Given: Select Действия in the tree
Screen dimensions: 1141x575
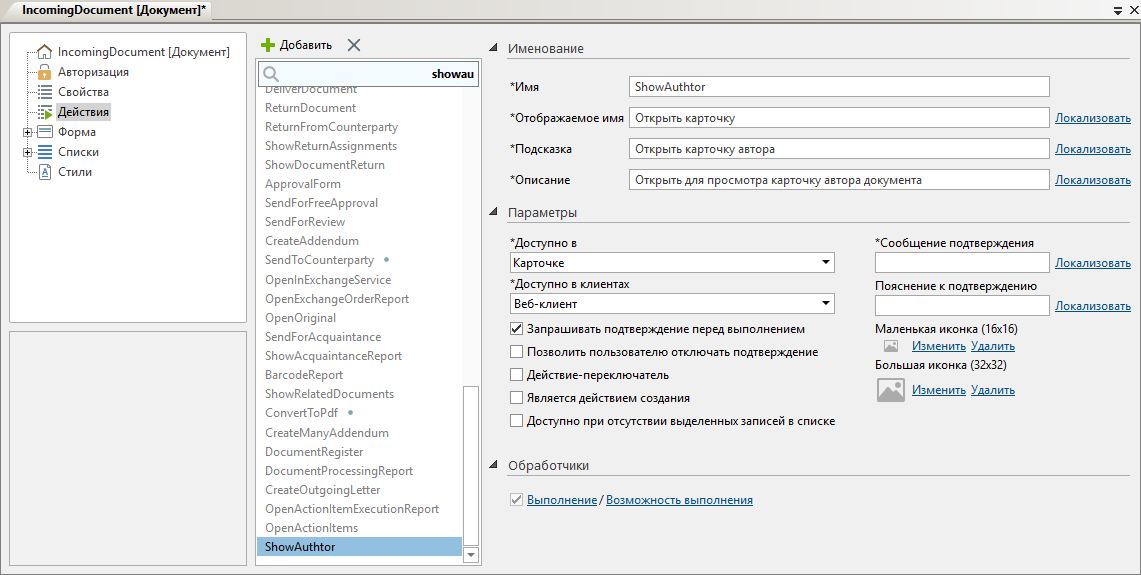Looking at the screenshot, I should pyautogui.click(x=83, y=112).
